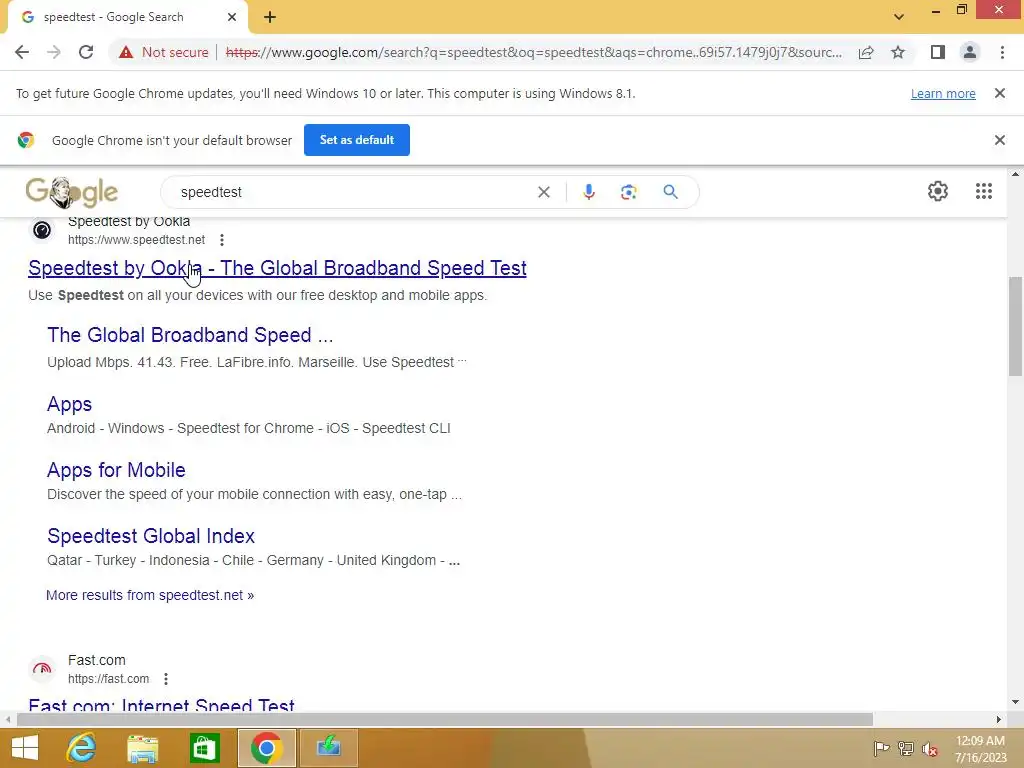Image resolution: width=1024 pixels, height=768 pixels.
Task: Submit search with the magnifier icon
Action: coord(670,192)
